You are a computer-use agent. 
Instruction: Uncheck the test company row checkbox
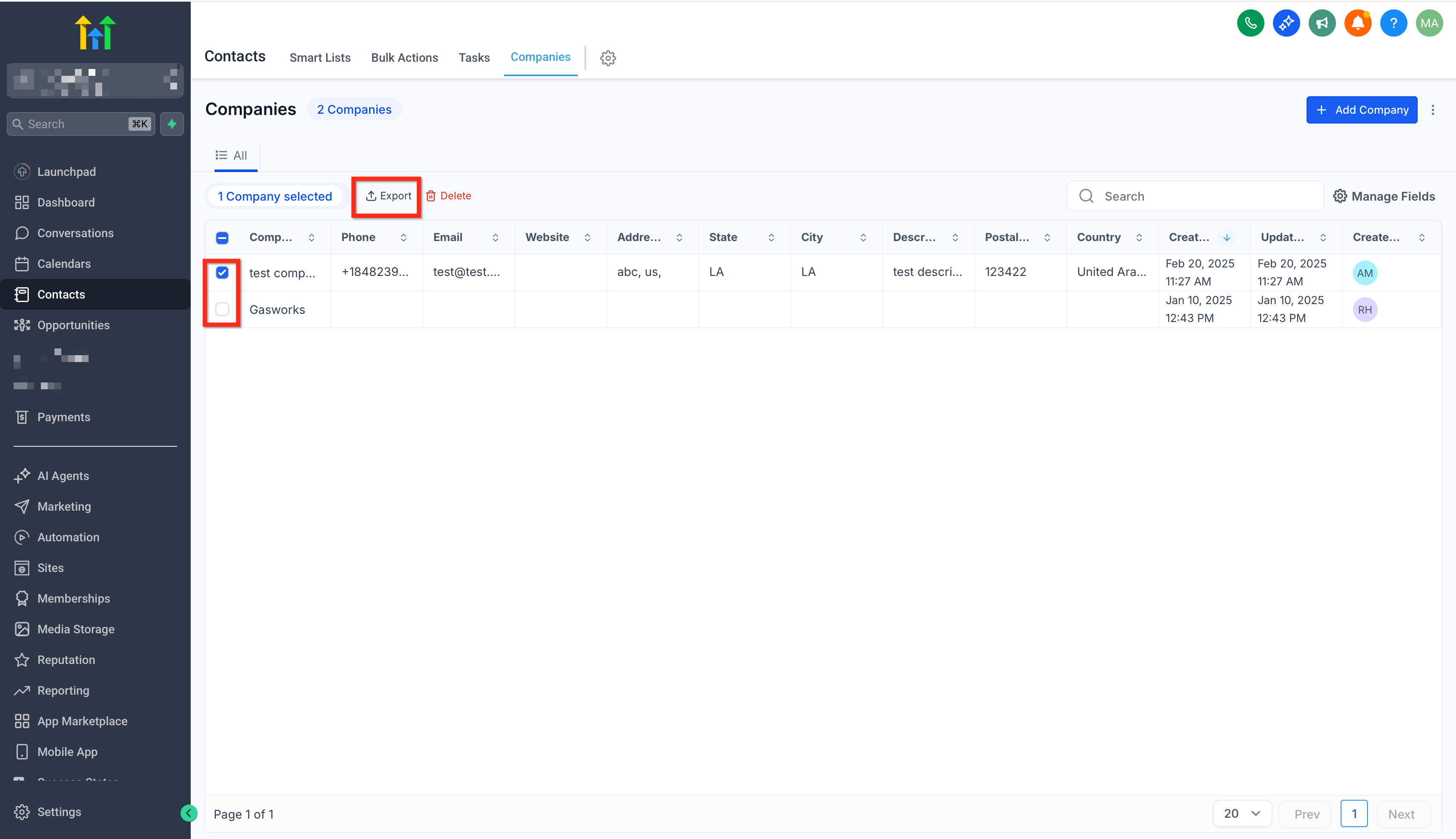pyautogui.click(x=222, y=273)
